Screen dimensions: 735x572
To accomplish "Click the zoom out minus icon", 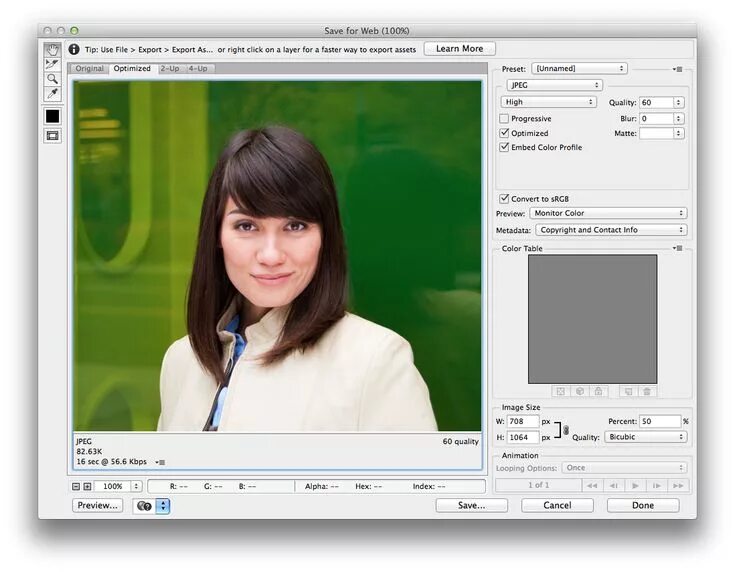I will click(76, 486).
